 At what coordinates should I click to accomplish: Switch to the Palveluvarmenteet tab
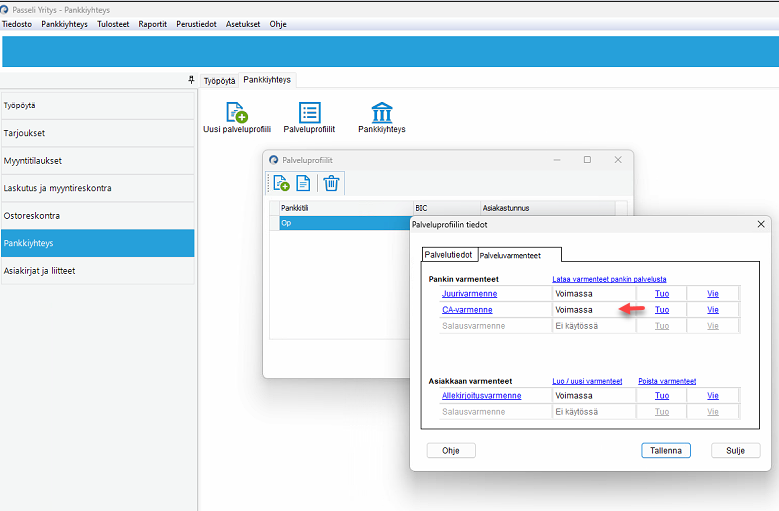pos(519,255)
